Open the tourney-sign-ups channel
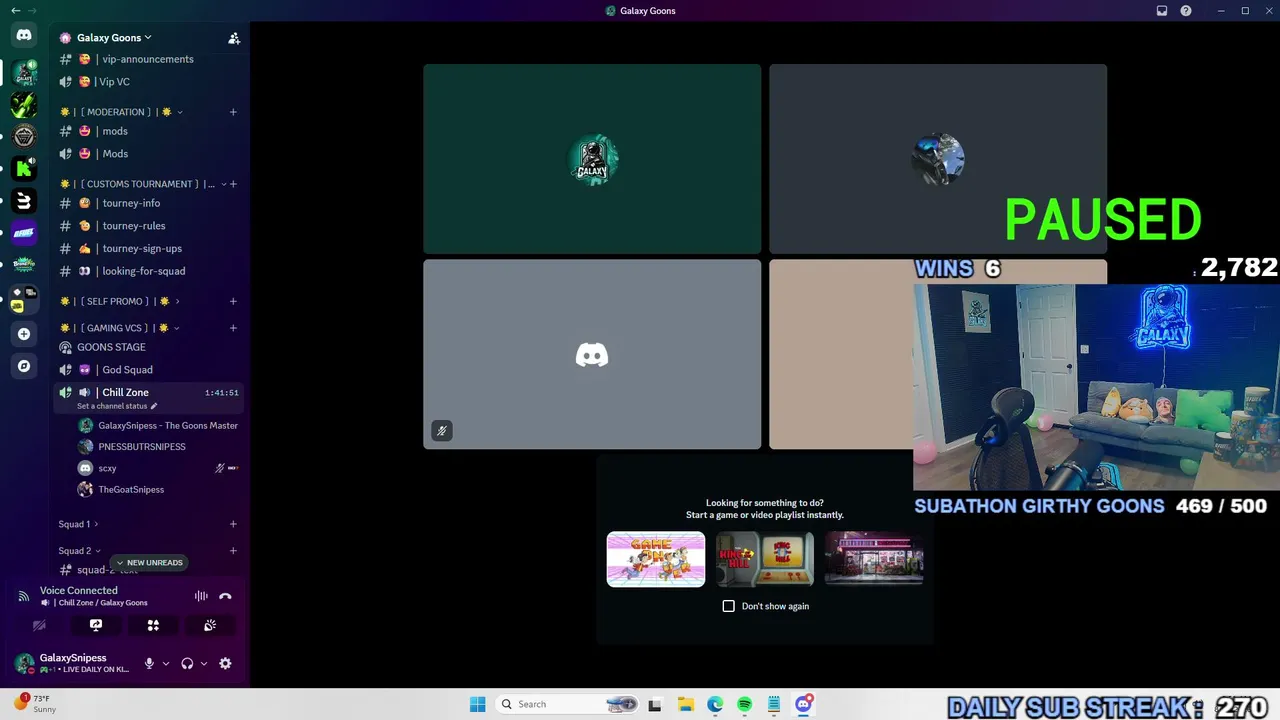Viewport: 1280px width, 720px height. [148, 248]
